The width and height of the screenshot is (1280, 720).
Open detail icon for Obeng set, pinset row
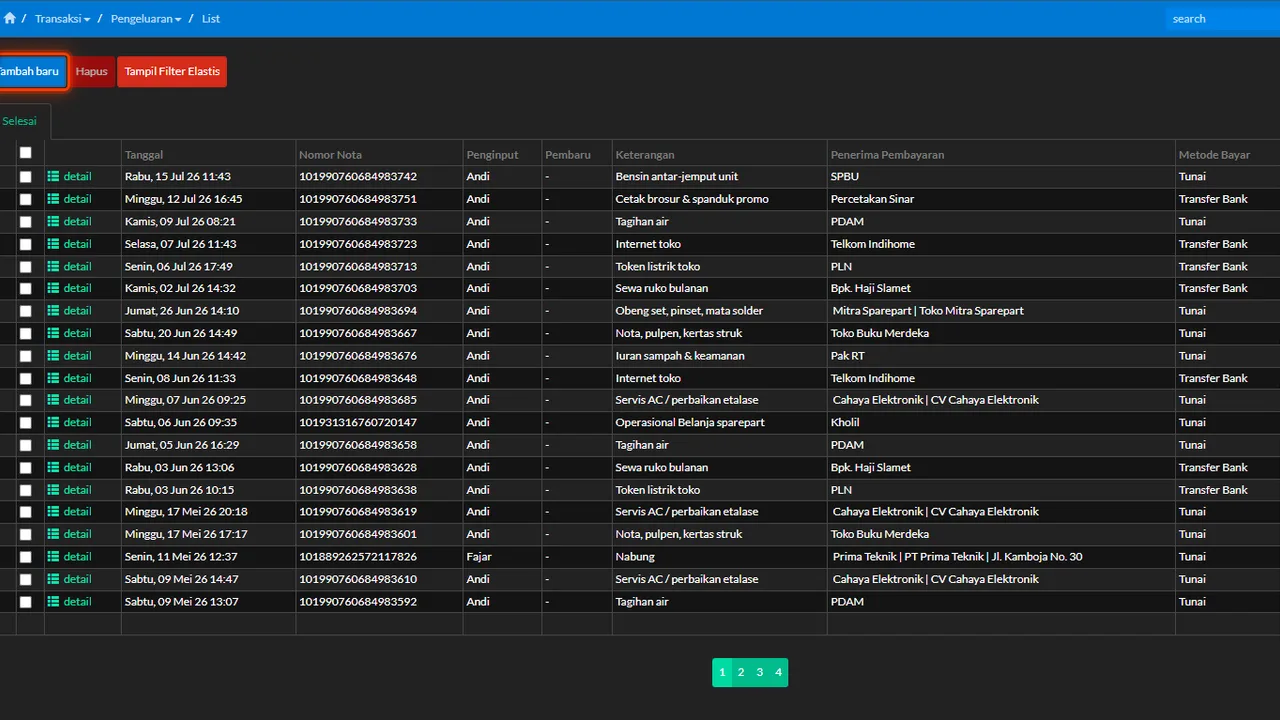click(x=53, y=311)
